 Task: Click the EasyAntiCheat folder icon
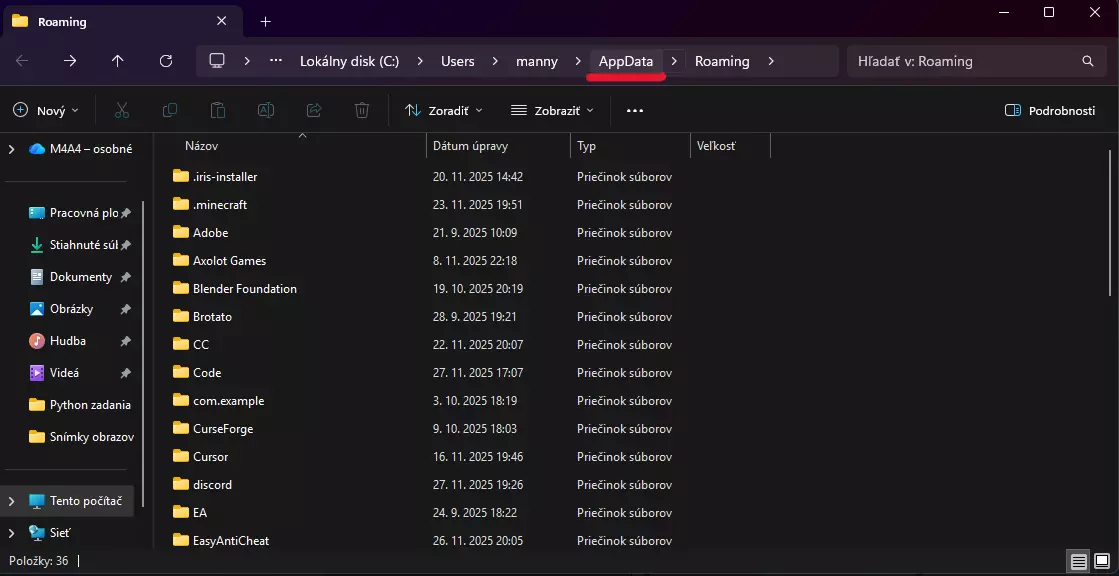[x=181, y=540]
